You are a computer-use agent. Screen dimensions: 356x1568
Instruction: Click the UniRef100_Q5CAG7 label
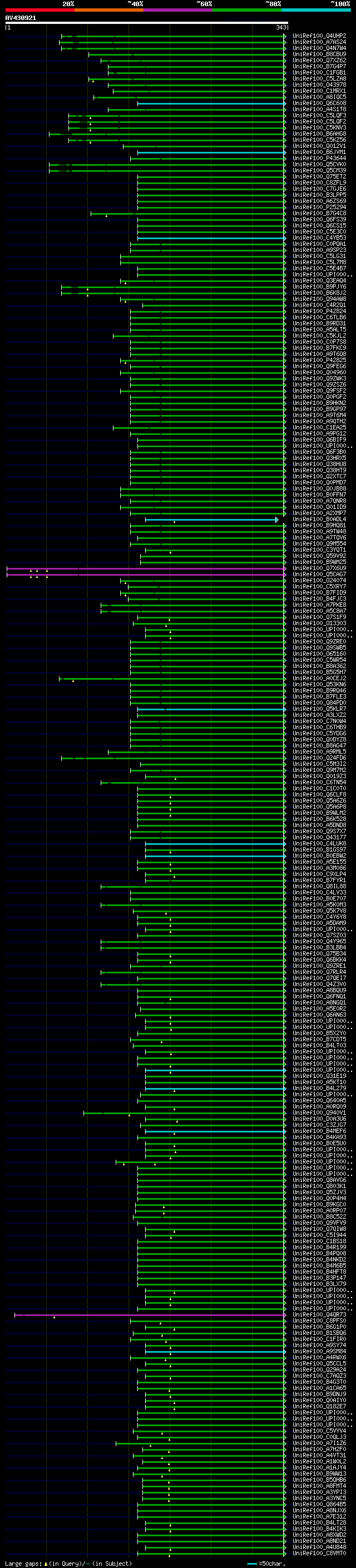(x=319, y=575)
